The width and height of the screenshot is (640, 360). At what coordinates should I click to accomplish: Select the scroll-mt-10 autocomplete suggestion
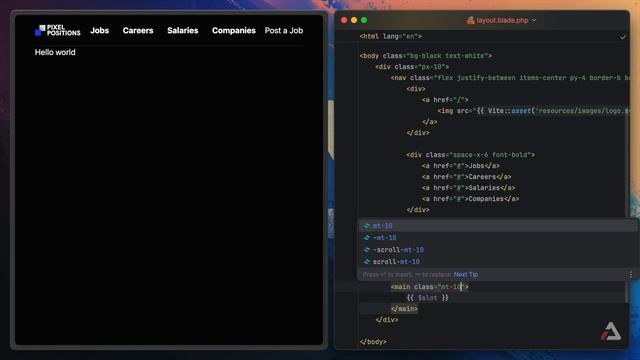click(498, 262)
